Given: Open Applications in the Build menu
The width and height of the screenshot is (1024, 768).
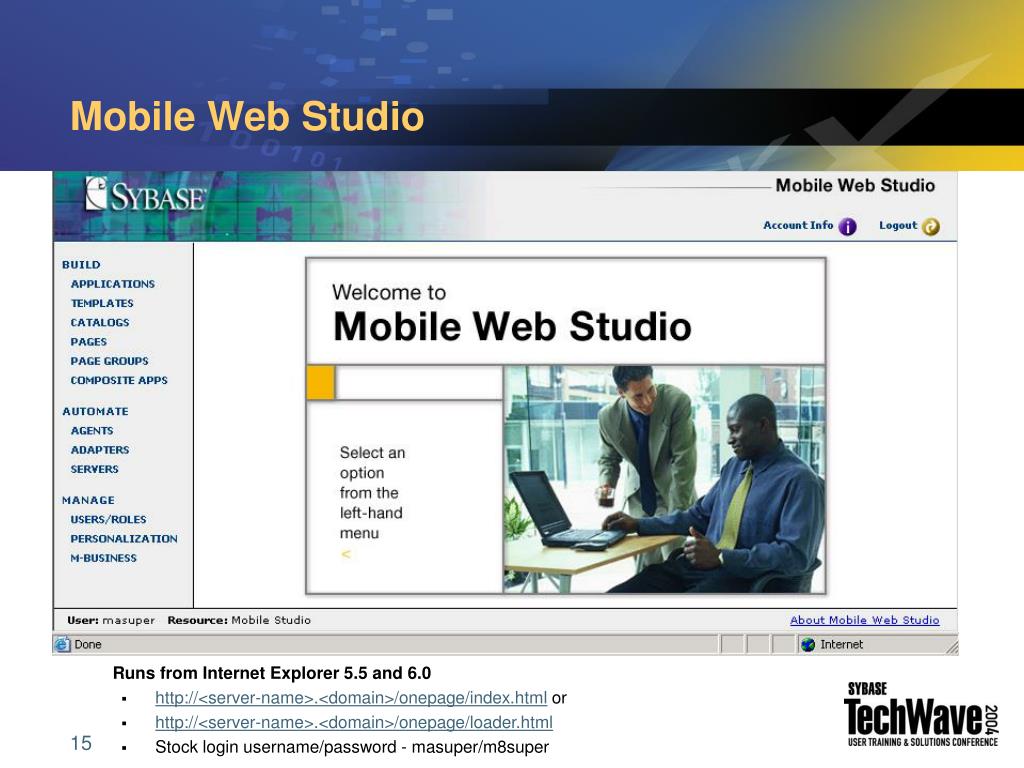Looking at the screenshot, I should tap(112, 284).
